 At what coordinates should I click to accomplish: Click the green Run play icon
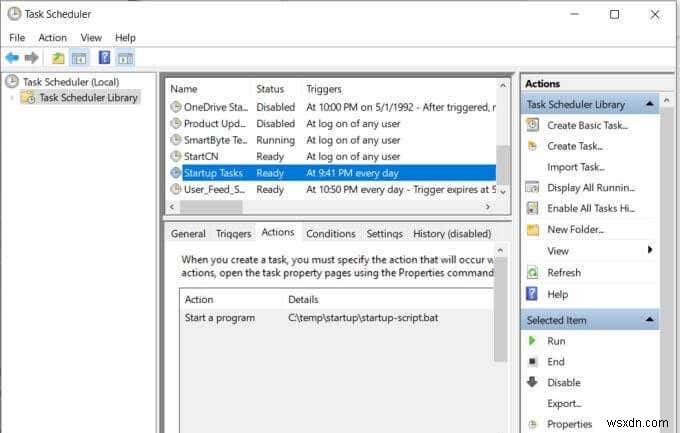click(x=532, y=341)
